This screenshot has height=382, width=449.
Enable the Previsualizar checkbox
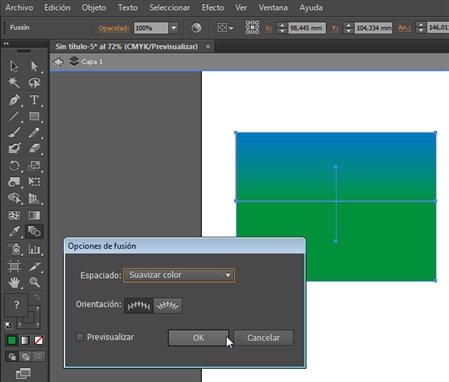coord(80,337)
